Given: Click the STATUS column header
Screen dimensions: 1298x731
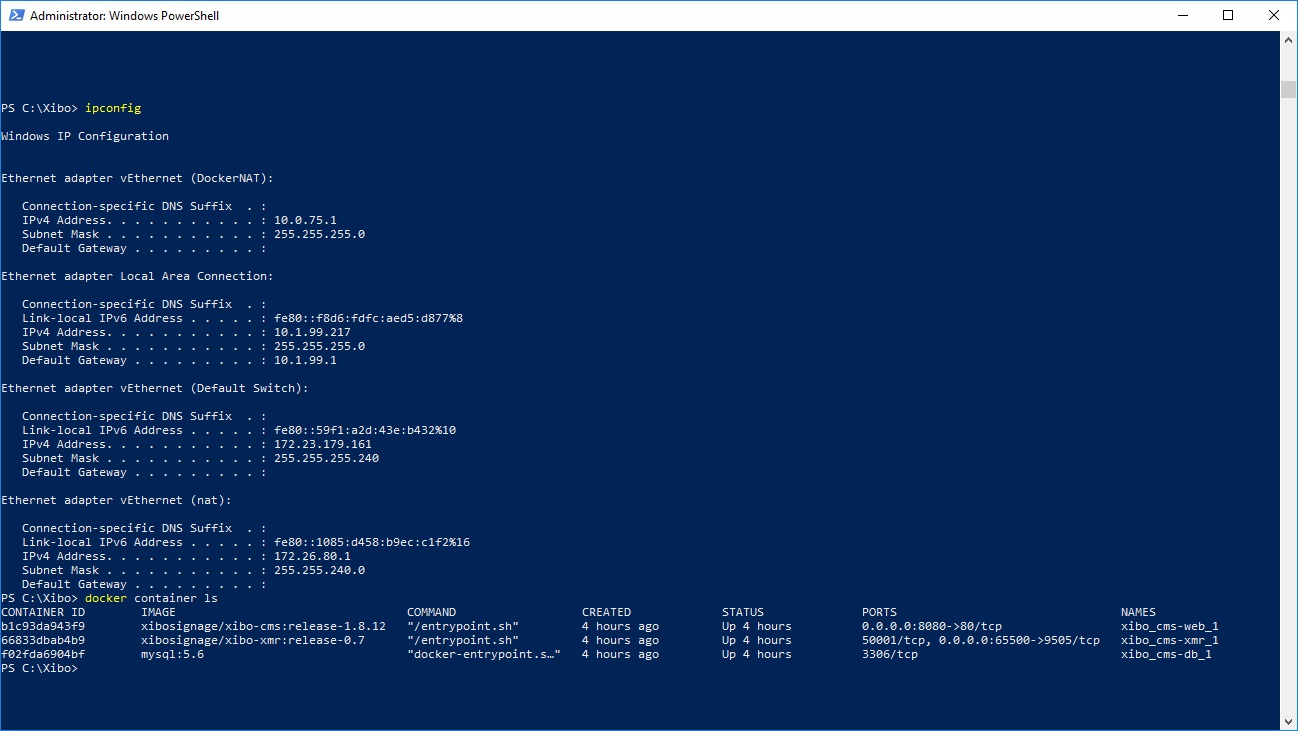Looking at the screenshot, I should tap(743, 612).
